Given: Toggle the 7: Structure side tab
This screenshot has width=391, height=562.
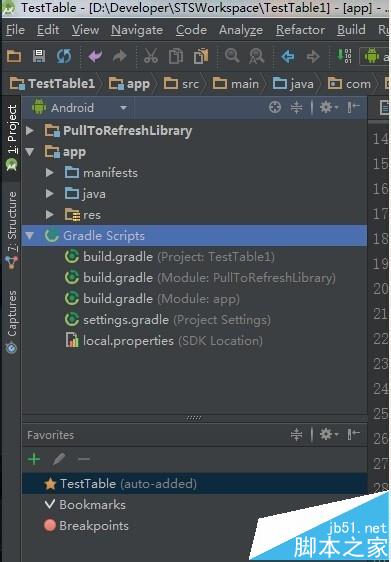Looking at the screenshot, I should pyautogui.click(x=11, y=230).
